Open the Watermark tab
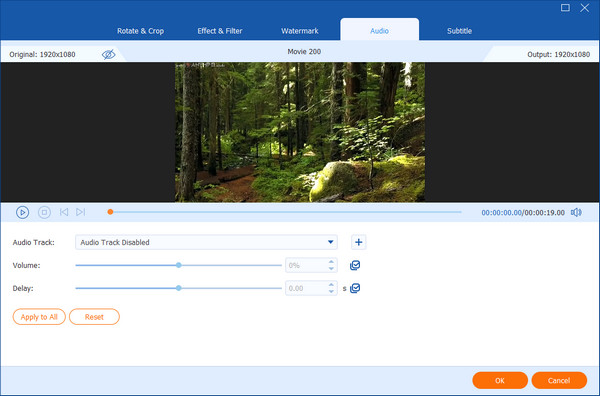This screenshot has height=396, width=600. click(x=300, y=31)
